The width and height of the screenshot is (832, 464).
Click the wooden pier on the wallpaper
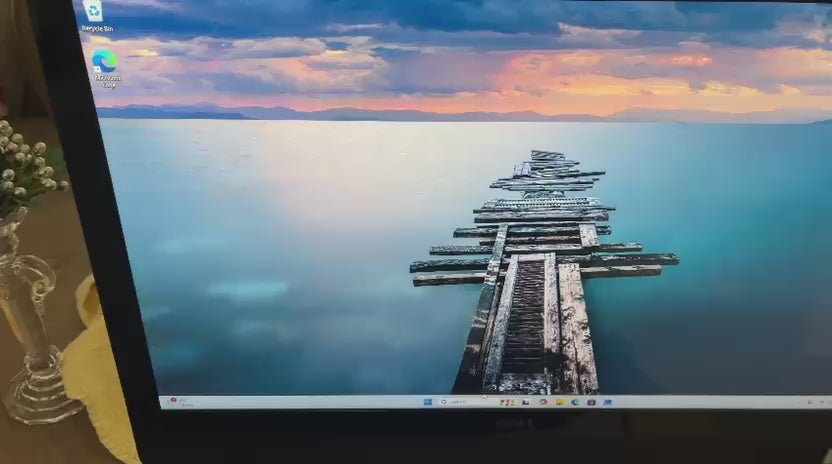click(x=530, y=300)
